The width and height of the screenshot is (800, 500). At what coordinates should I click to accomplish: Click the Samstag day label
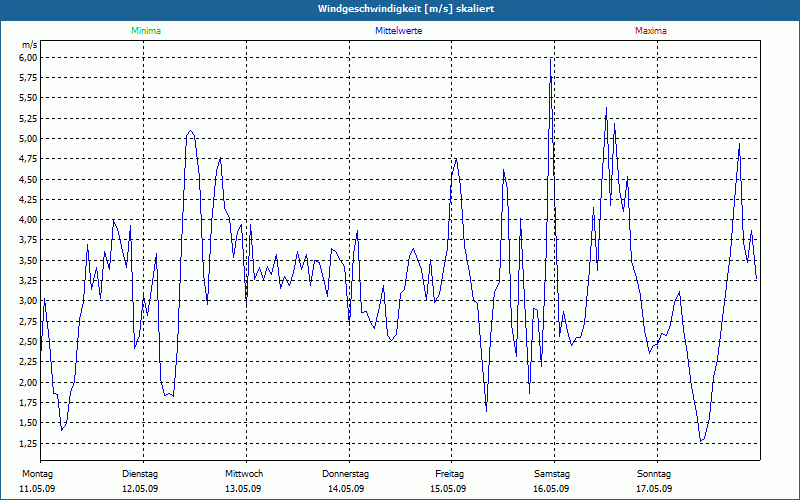(552, 474)
